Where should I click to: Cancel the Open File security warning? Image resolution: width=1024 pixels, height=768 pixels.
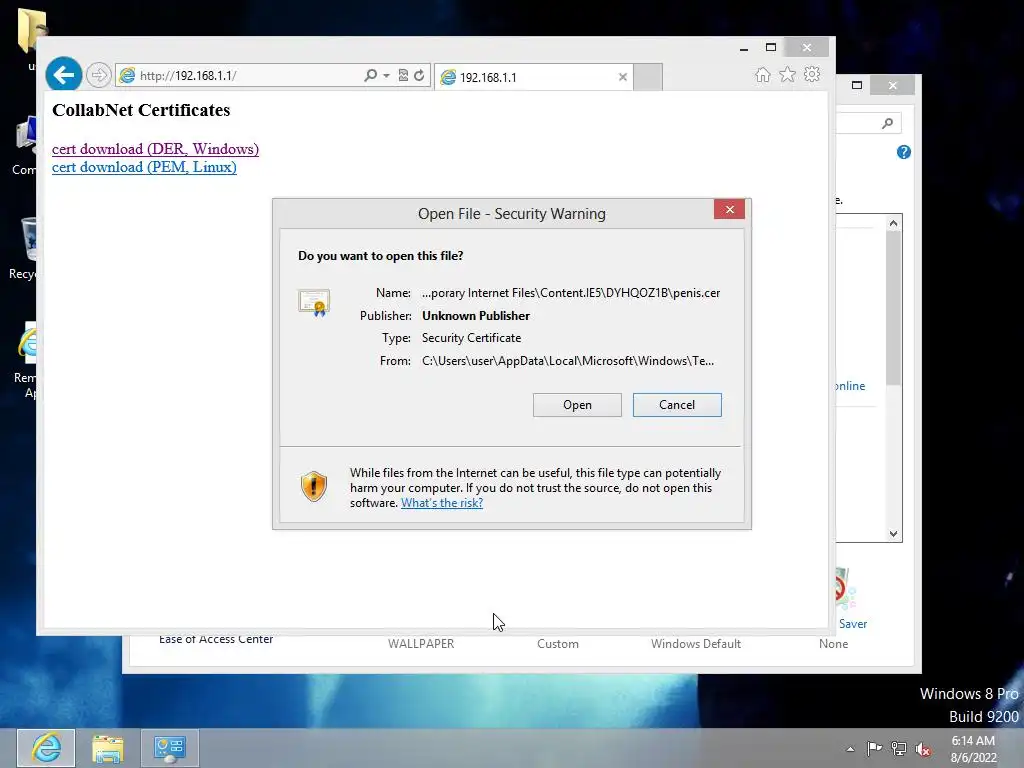(677, 405)
